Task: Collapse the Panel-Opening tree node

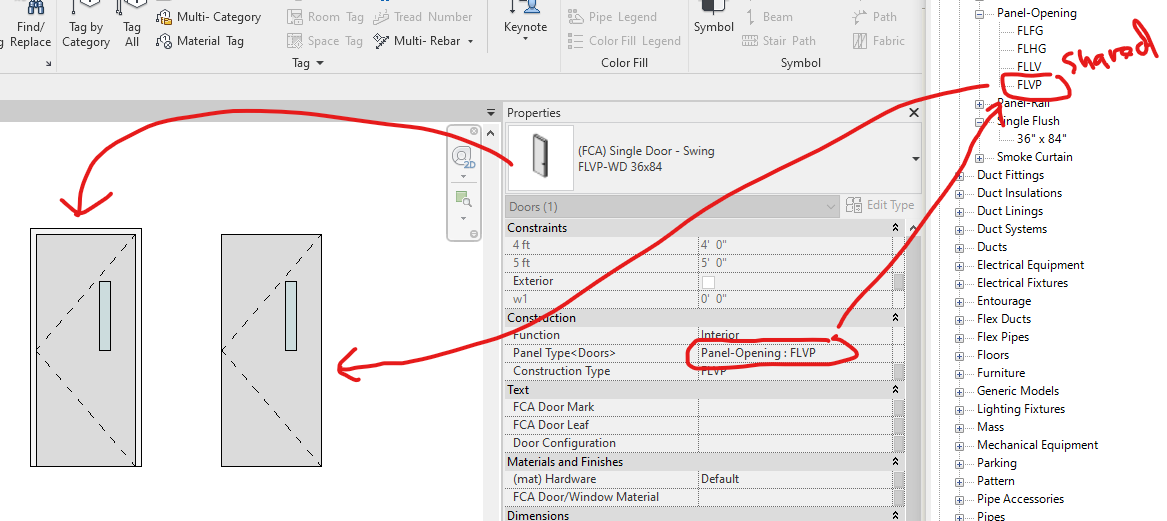Action: [980, 13]
